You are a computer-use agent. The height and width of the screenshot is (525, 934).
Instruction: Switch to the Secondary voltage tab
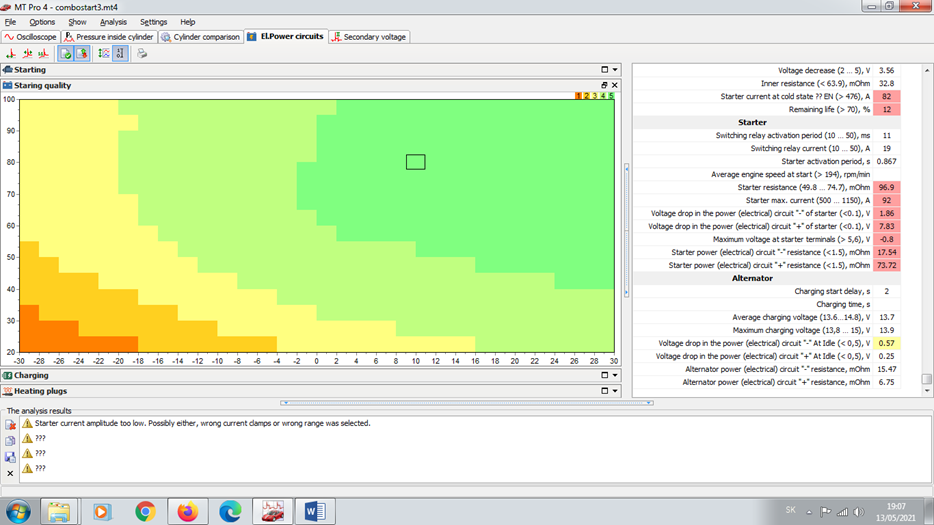click(x=369, y=37)
